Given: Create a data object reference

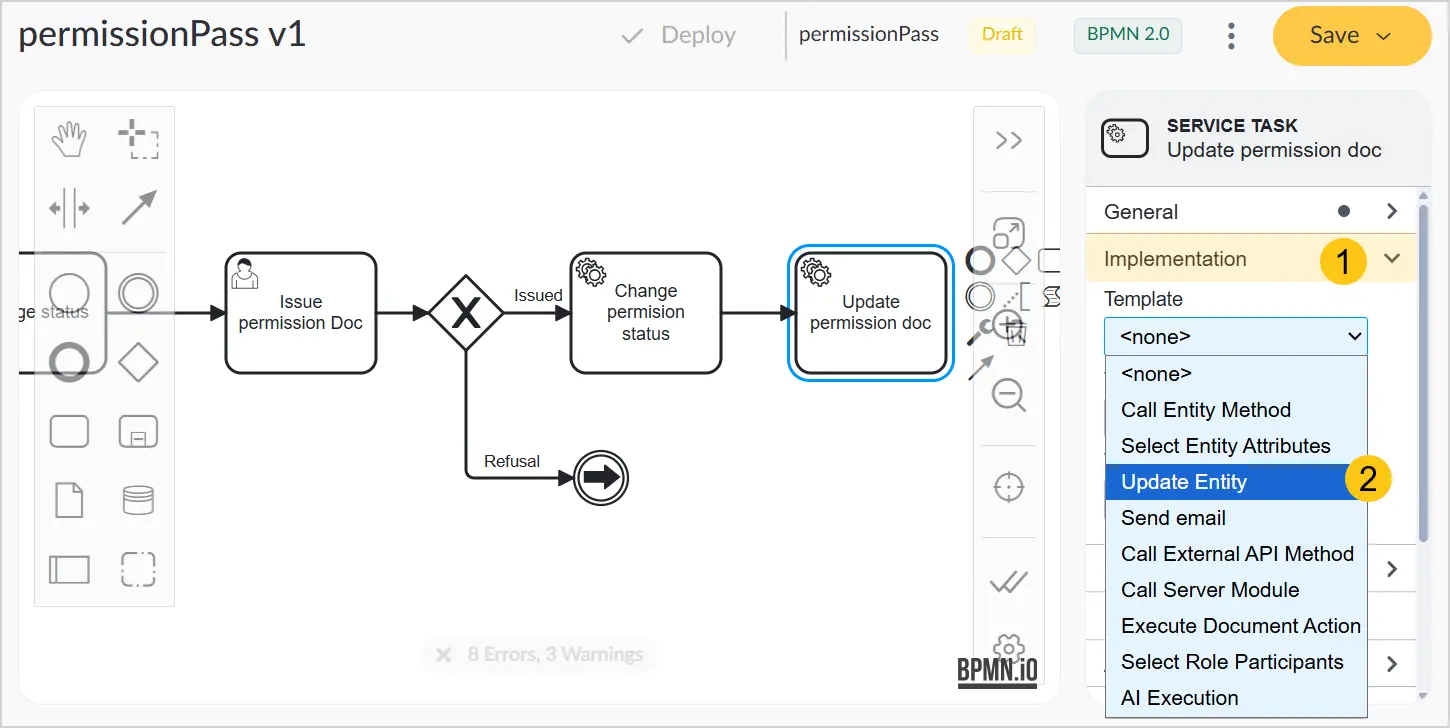Looking at the screenshot, I should click(69, 500).
